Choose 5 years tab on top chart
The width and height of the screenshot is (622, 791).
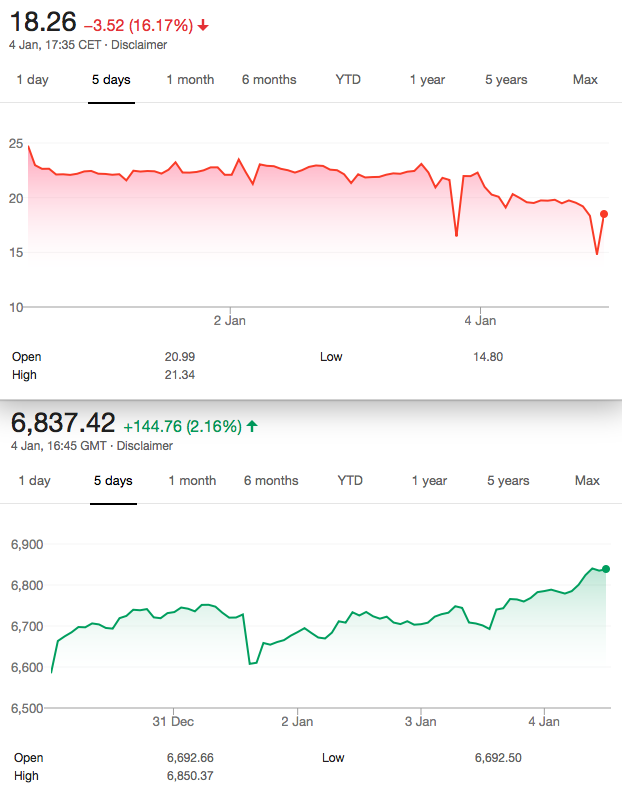(x=506, y=80)
